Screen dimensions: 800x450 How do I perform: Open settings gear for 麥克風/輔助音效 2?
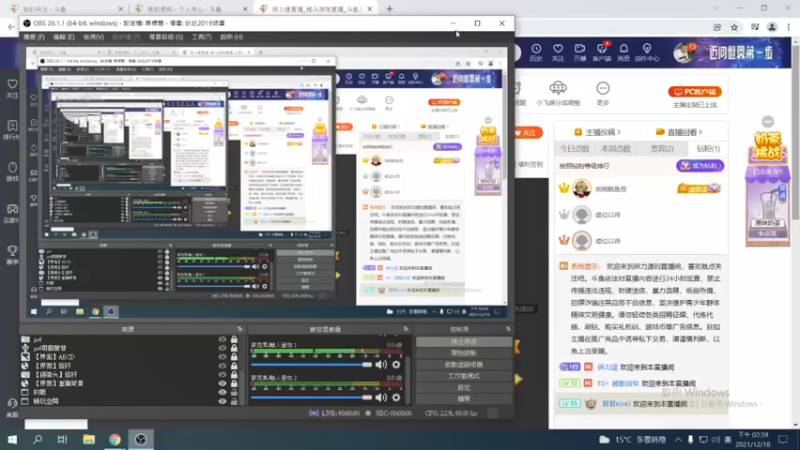(x=396, y=397)
